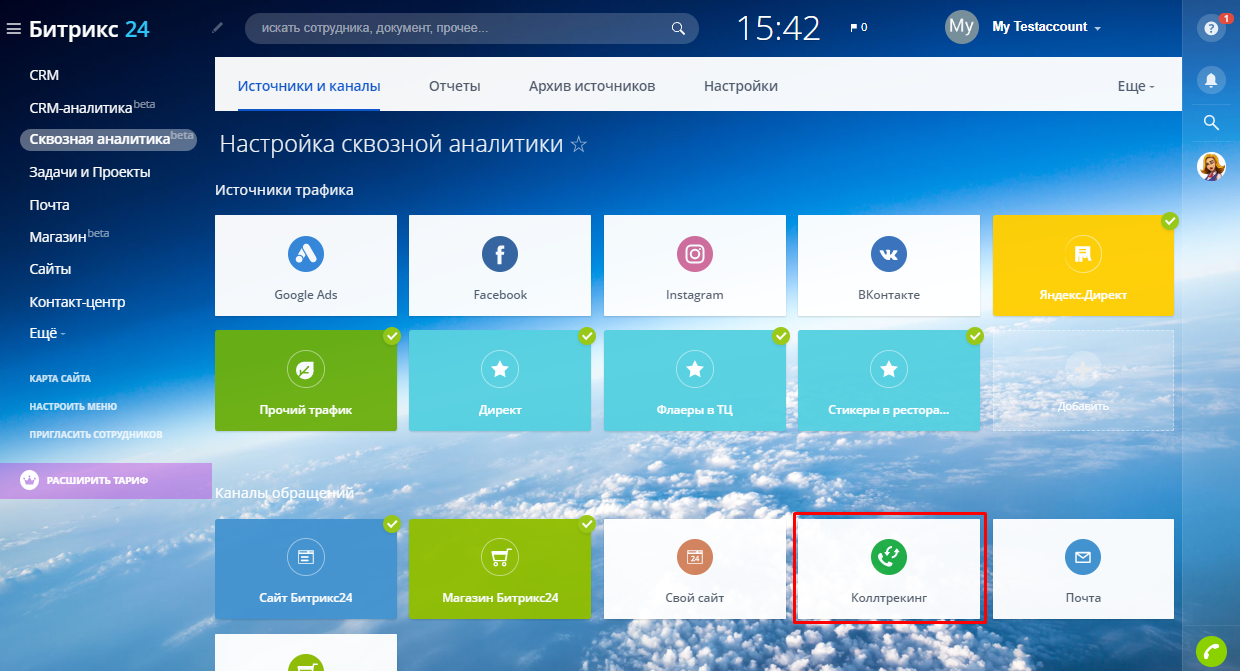Open Почта in the left menu
1240x671 pixels.
(x=50, y=204)
